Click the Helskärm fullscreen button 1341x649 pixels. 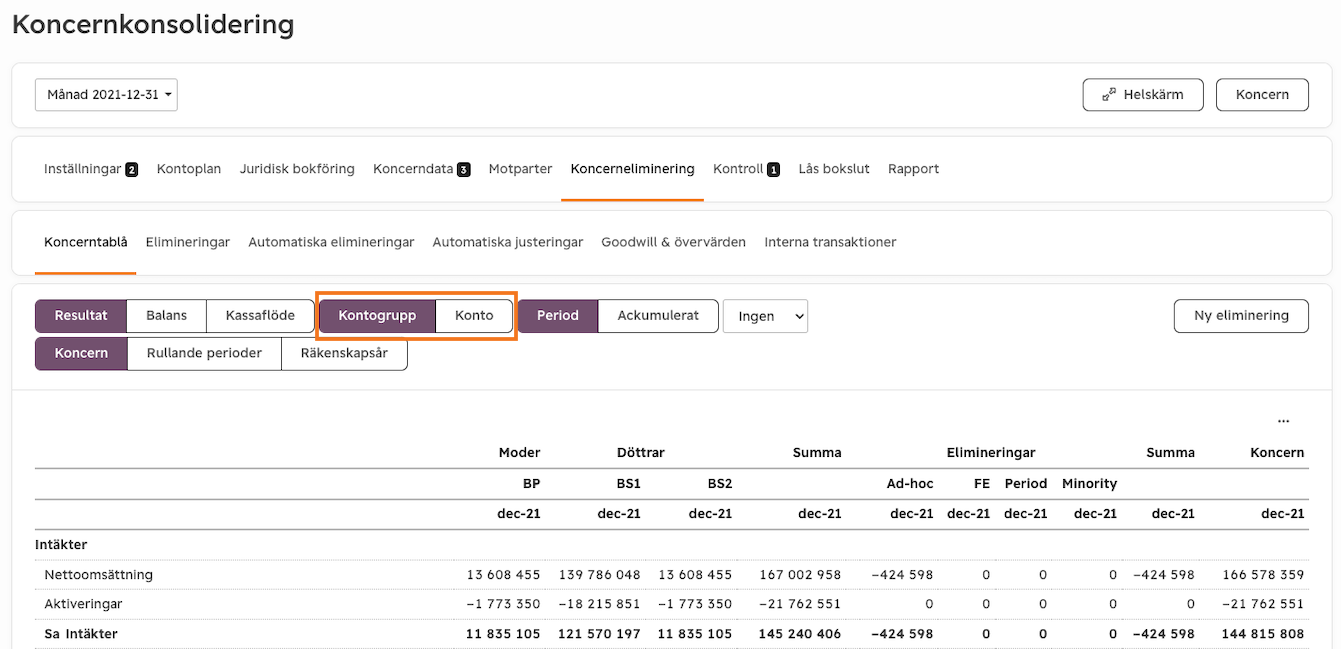pyautogui.click(x=1143, y=95)
